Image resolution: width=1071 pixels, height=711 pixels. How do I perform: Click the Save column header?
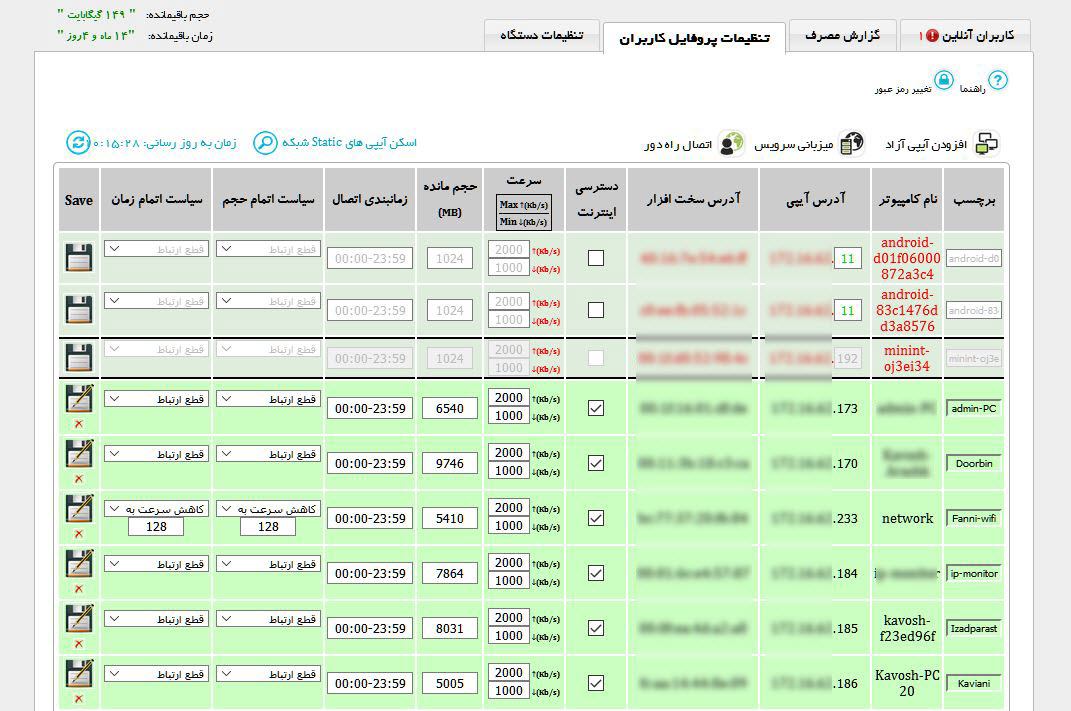(x=79, y=200)
